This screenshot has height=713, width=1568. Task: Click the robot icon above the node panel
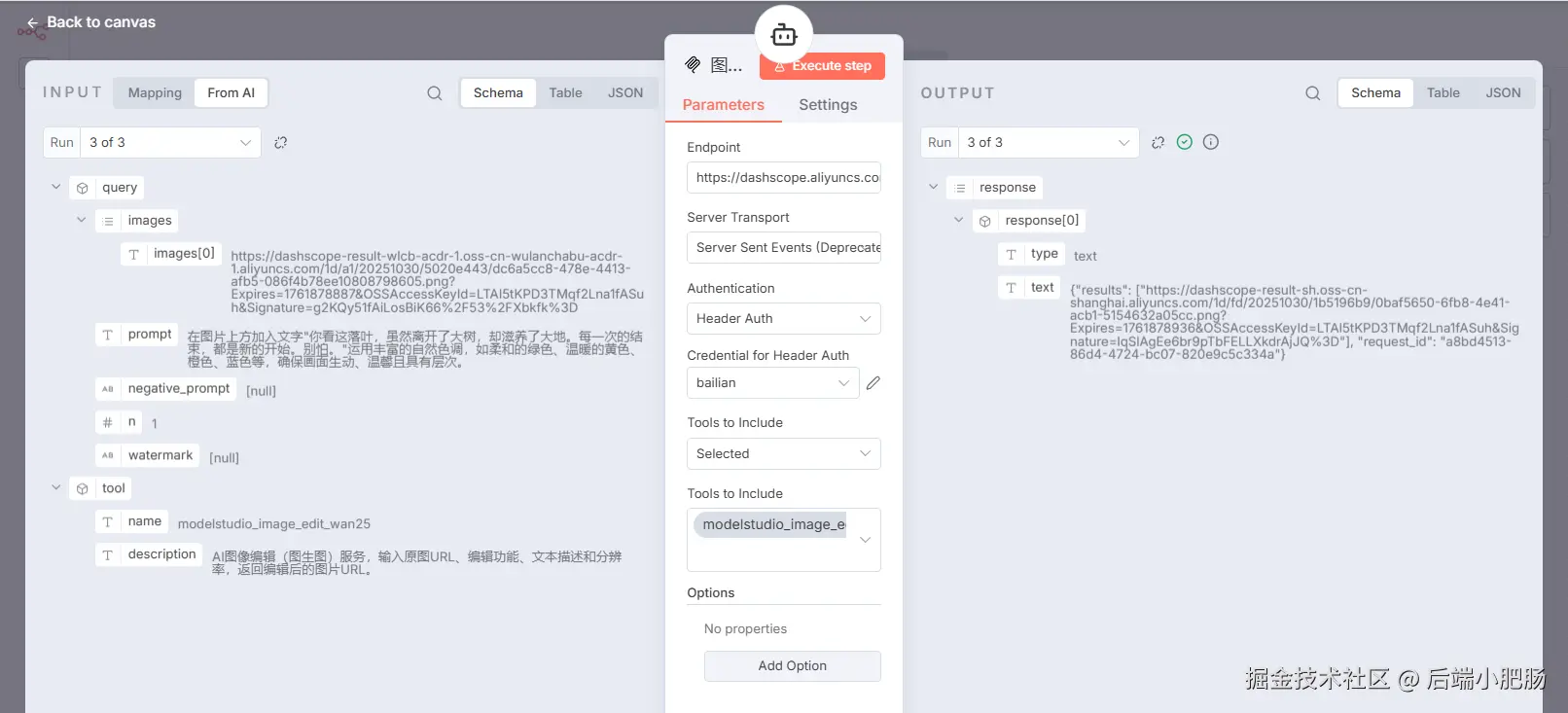(784, 36)
